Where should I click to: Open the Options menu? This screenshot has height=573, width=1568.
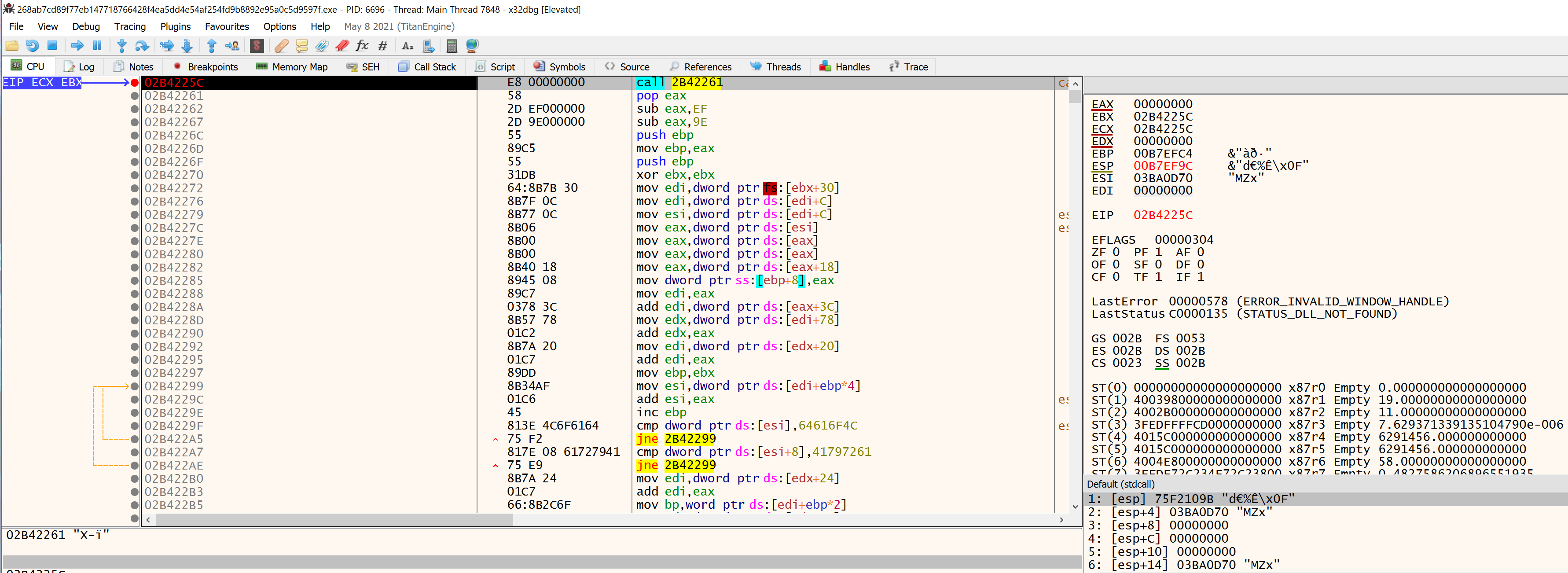[279, 27]
